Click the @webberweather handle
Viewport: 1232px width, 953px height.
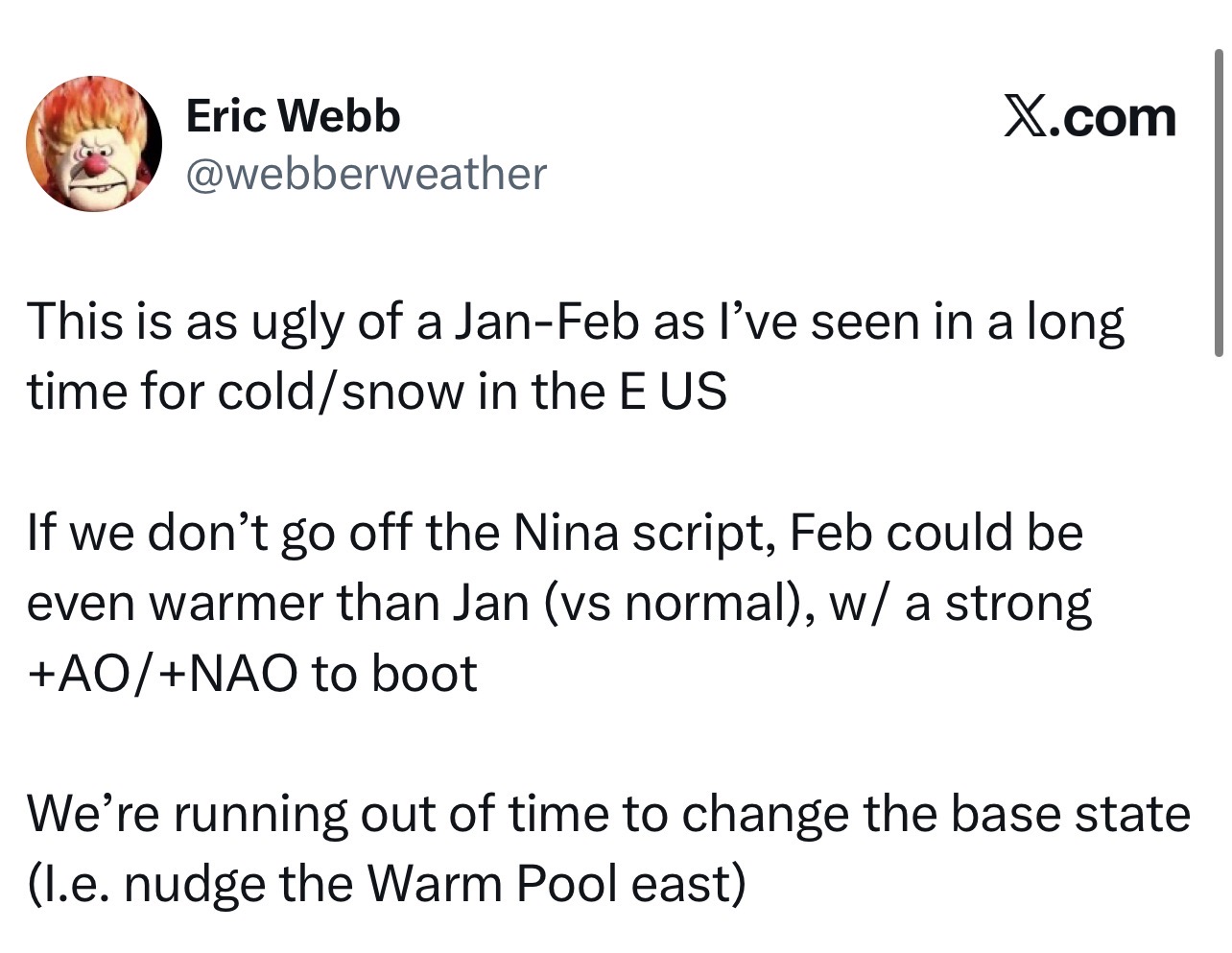(366, 174)
